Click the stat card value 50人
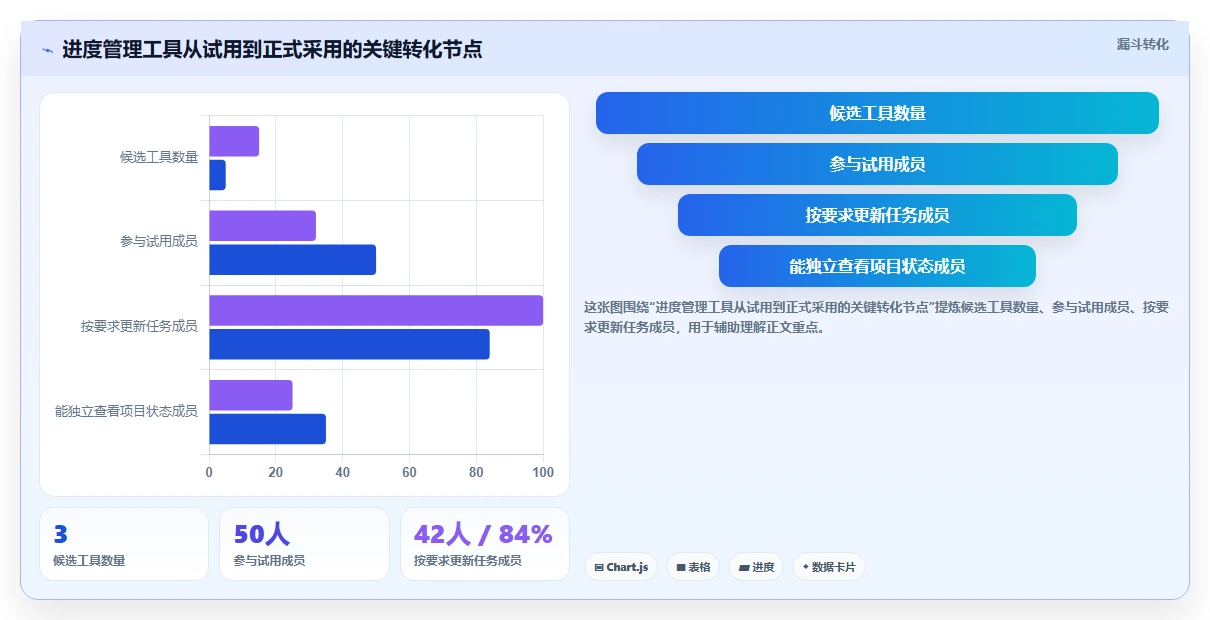 coord(262,535)
